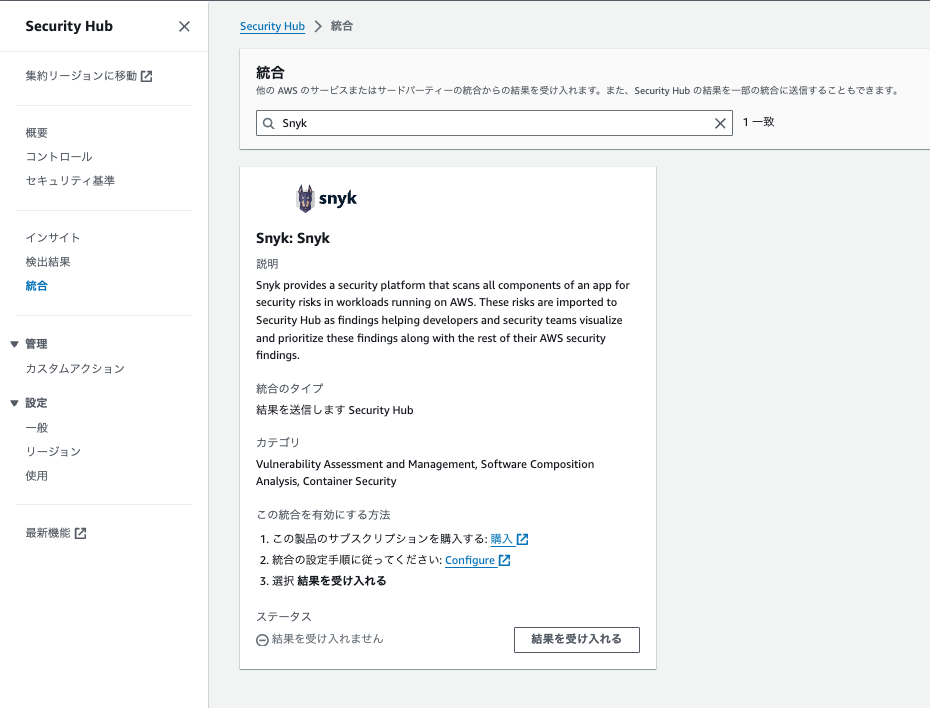The width and height of the screenshot is (930, 708).
Task: Click external link icon next to 購入
Action: point(523,540)
